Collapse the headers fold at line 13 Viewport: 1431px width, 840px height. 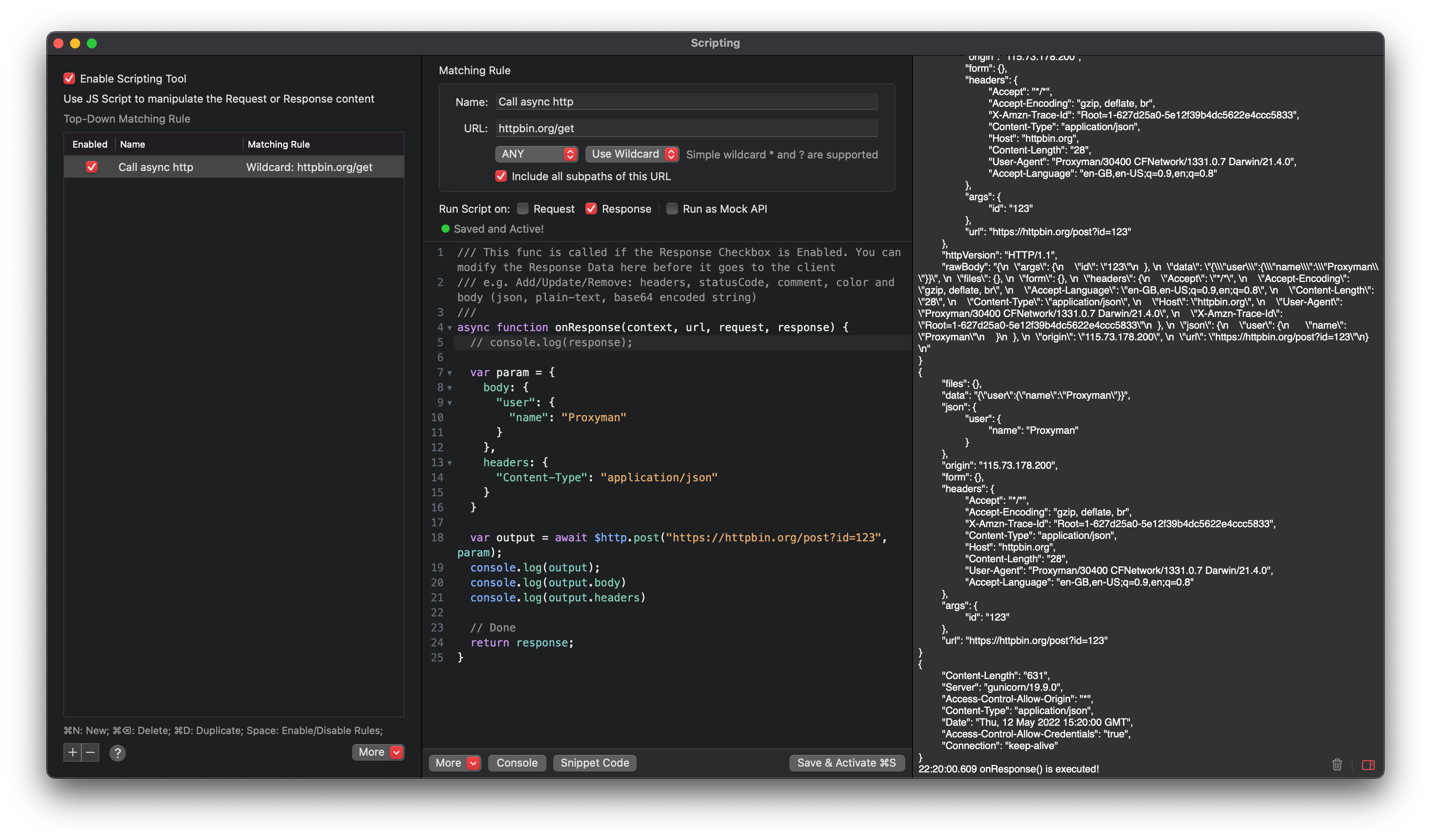pyautogui.click(x=450, y=463)
